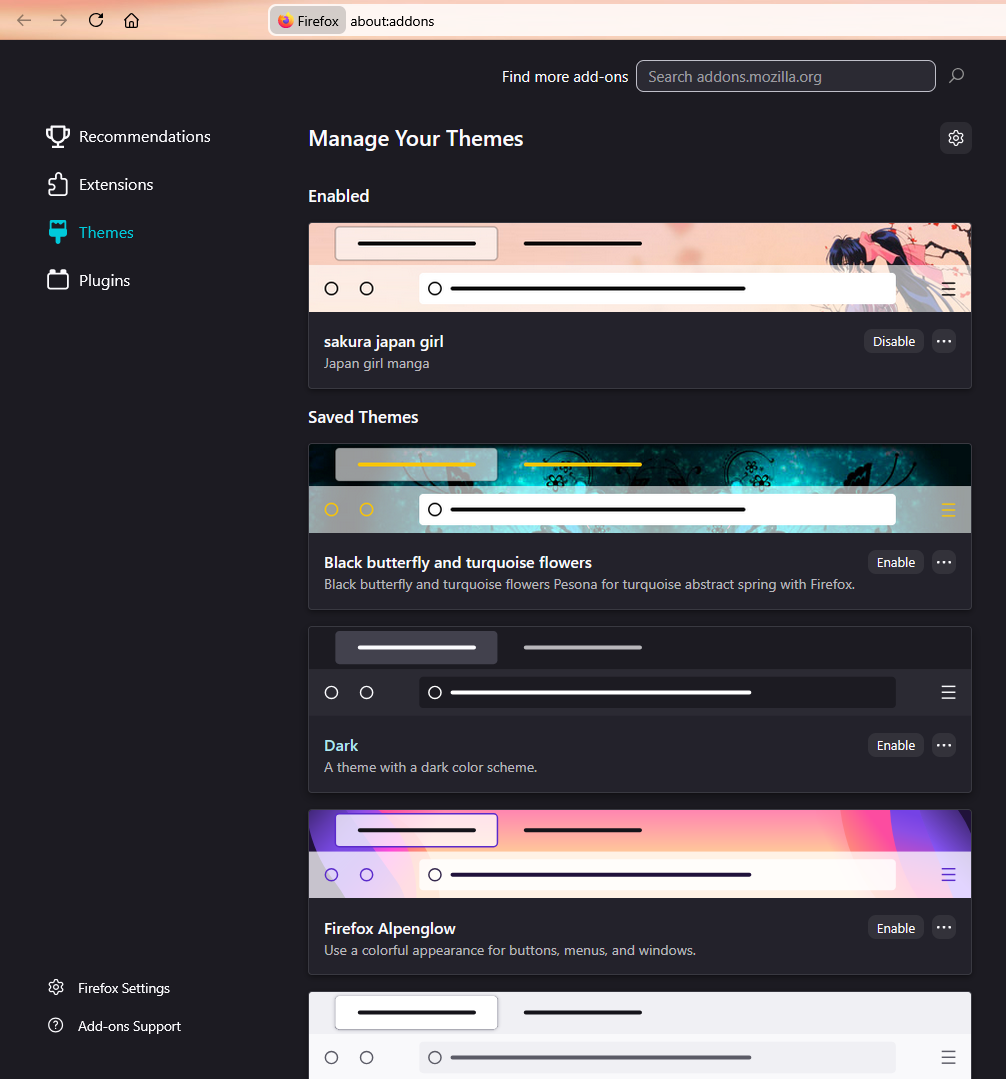Open Add-ons Support link
1006x1079 pixels.
click(129, 1026)
